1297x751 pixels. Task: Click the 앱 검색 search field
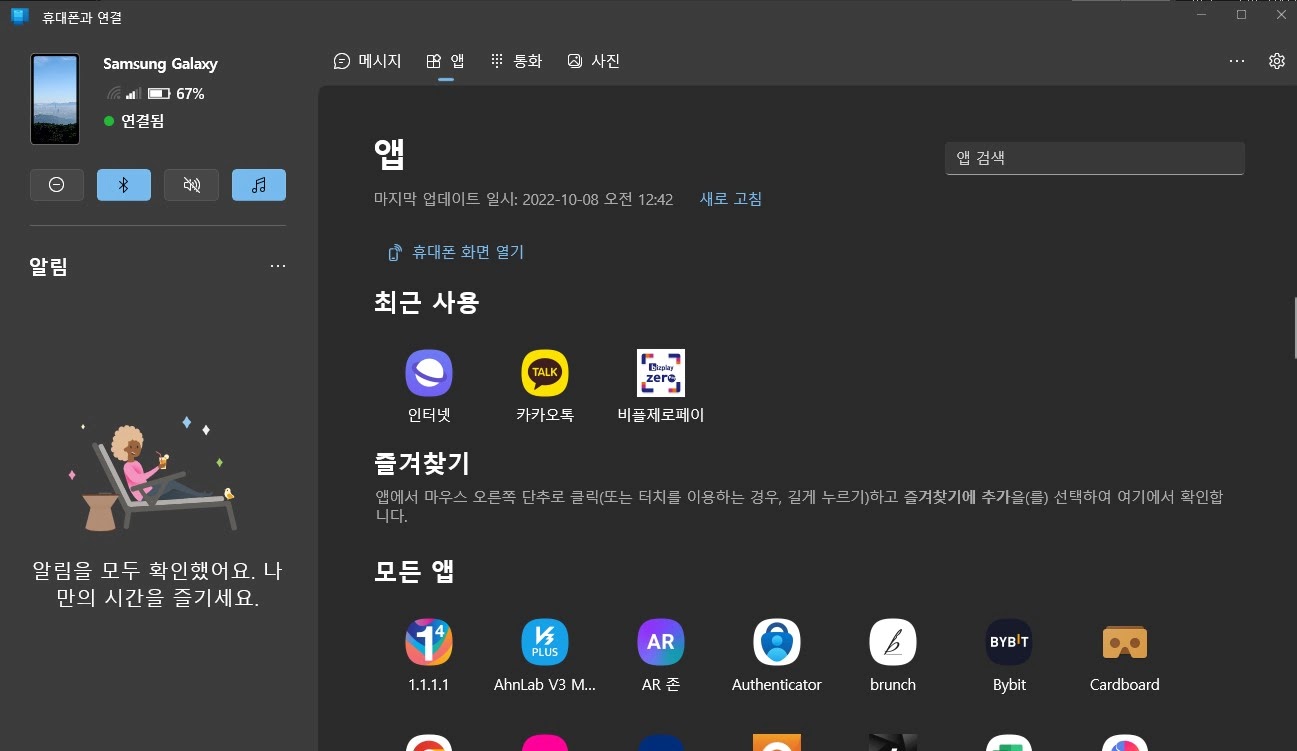click(x=1095, y=158)
